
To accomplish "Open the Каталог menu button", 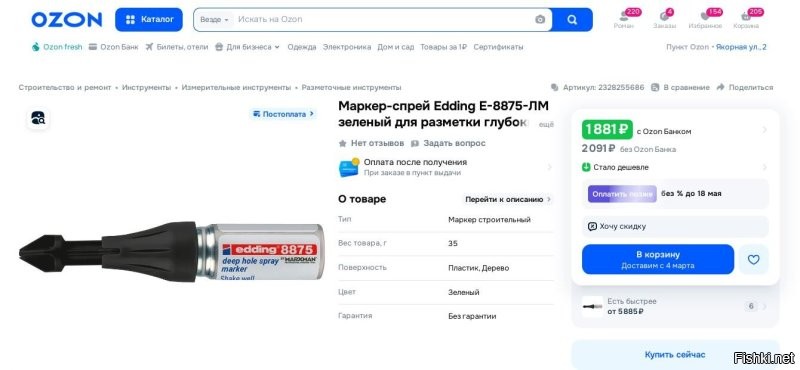I will pyautogui.click(x=149, y=19).
